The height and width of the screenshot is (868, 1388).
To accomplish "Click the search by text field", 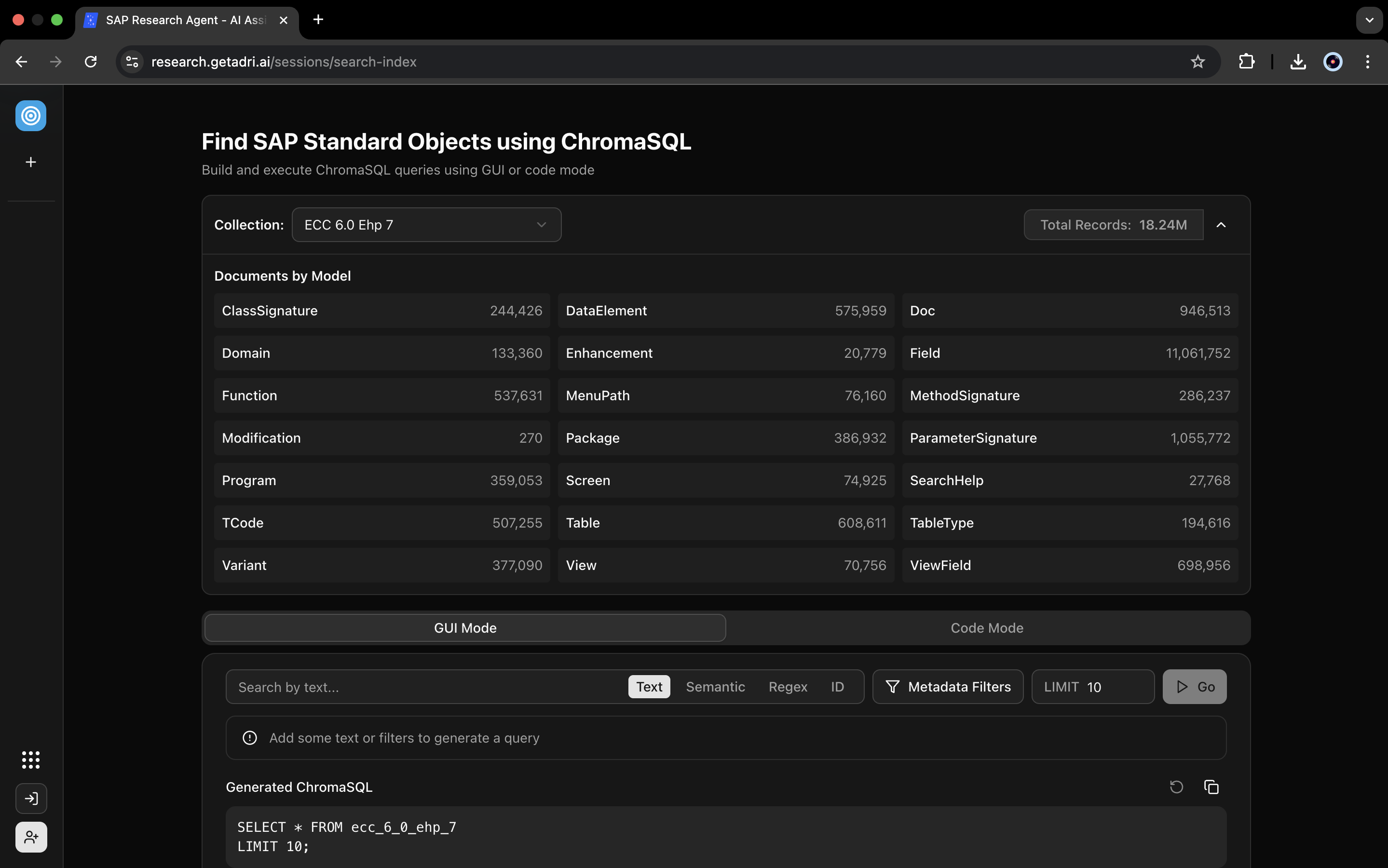I will [402, 686].
